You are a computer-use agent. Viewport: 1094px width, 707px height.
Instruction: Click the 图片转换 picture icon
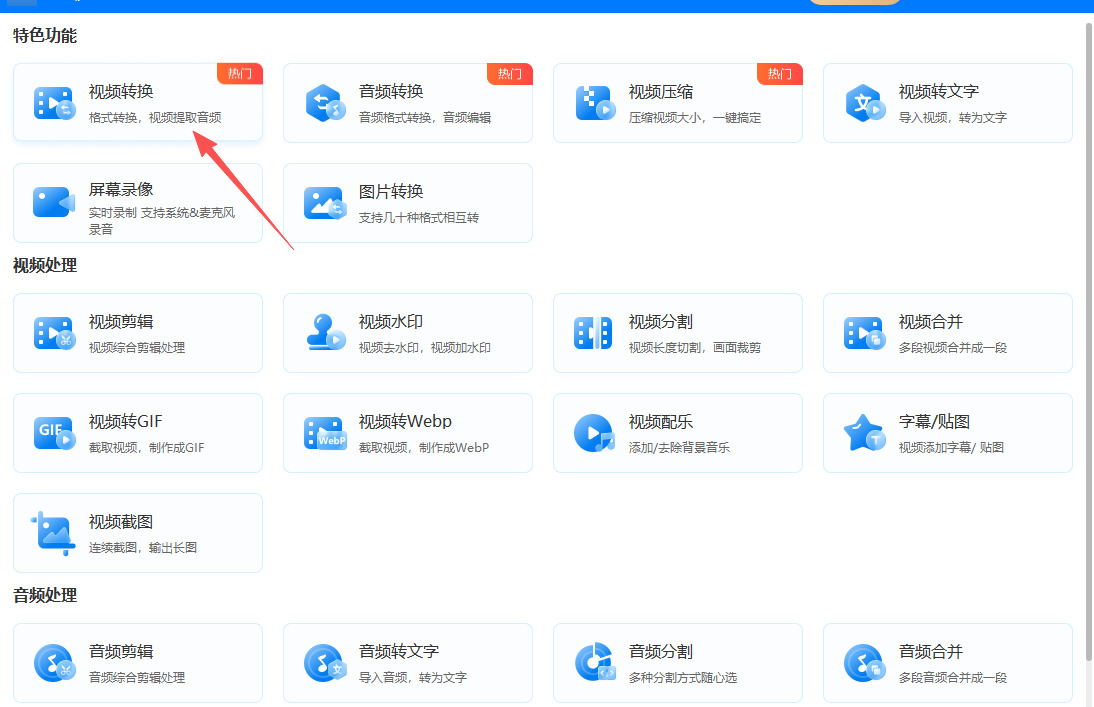tap(325, 203)
